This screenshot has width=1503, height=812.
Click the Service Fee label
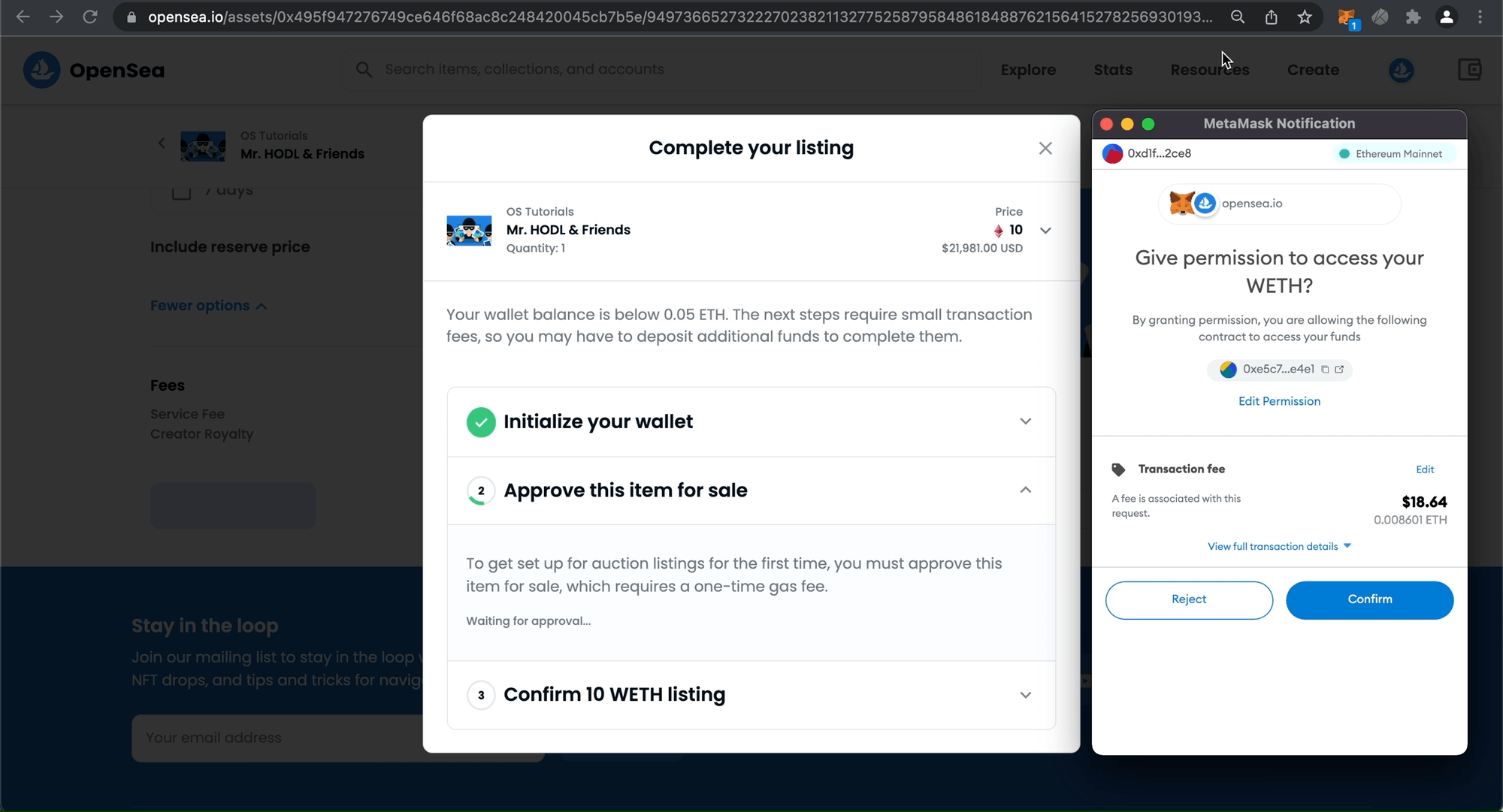pos(187,415)
